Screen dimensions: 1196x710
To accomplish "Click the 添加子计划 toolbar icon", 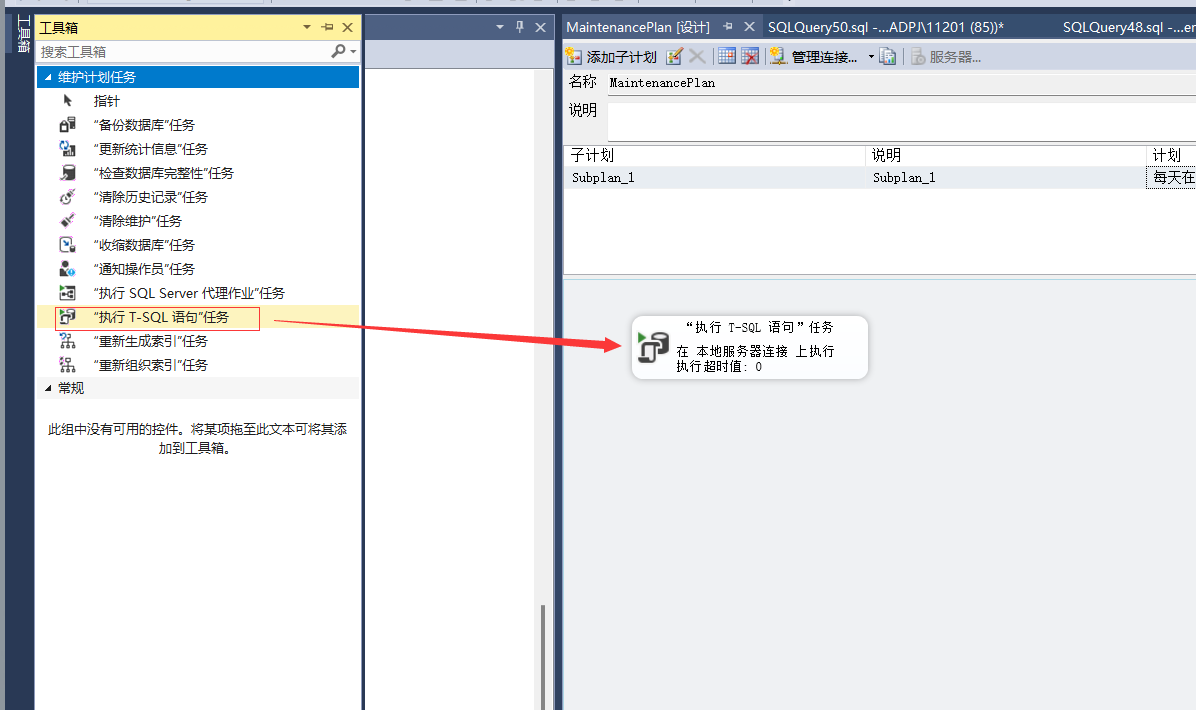I will [x=574, y=56].
